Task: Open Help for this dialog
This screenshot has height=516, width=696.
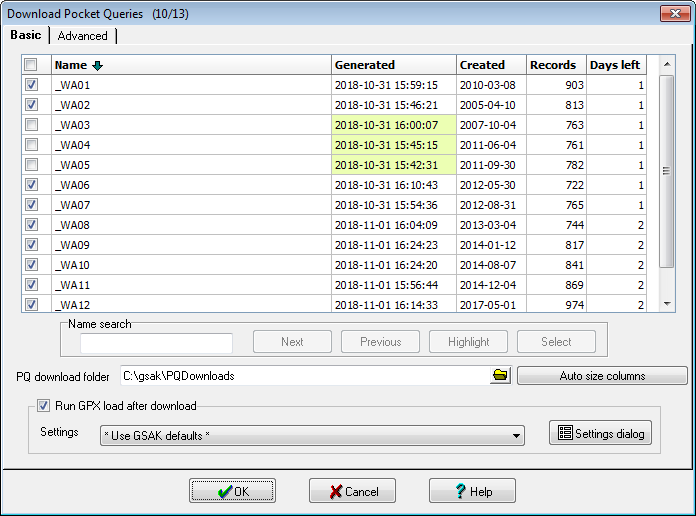Action: click(472, 491)
